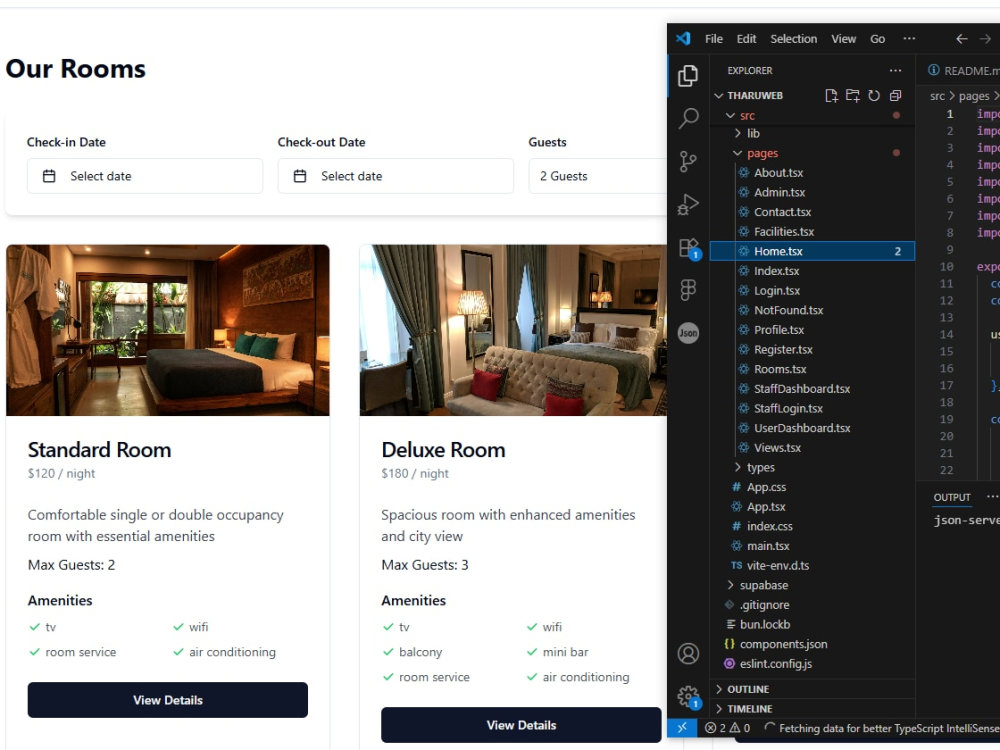Click calendar icon in Check-in Date field
Viewport: 1000px width, 750px height.
click(x=49, y=176)
